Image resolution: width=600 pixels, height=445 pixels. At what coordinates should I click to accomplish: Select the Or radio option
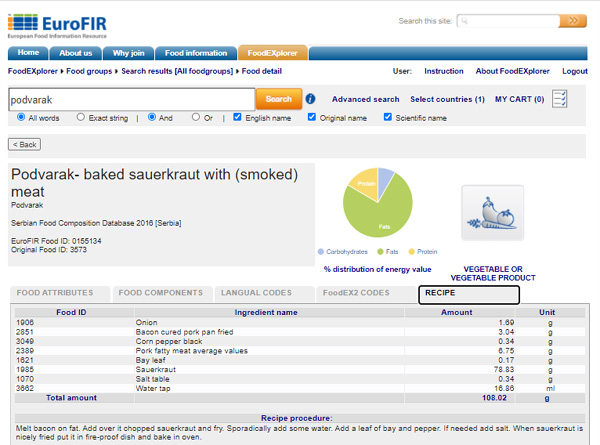coord(196,117)
